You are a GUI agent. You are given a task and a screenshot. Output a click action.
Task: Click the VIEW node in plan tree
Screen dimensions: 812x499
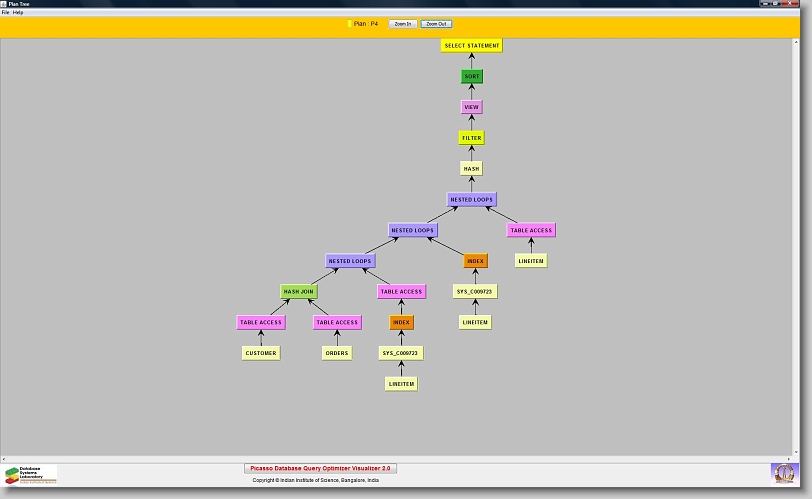coord(472,107)
